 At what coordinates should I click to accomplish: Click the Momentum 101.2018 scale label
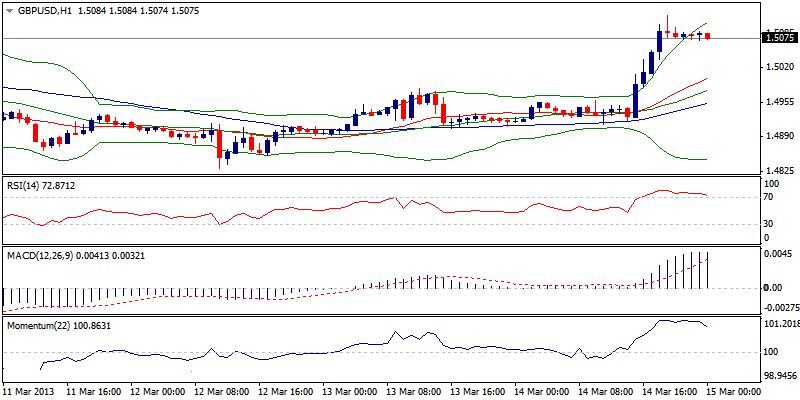point(778,324)
